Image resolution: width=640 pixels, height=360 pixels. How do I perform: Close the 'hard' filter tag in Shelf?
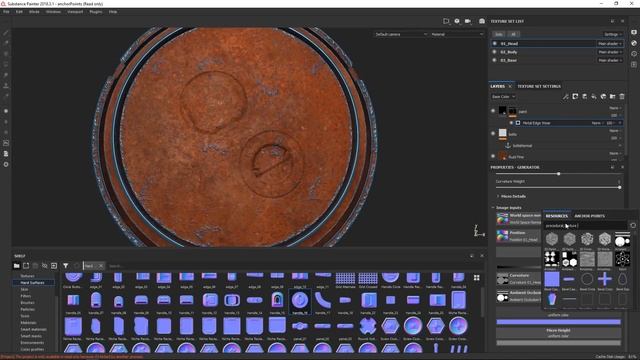coord(101,266)
